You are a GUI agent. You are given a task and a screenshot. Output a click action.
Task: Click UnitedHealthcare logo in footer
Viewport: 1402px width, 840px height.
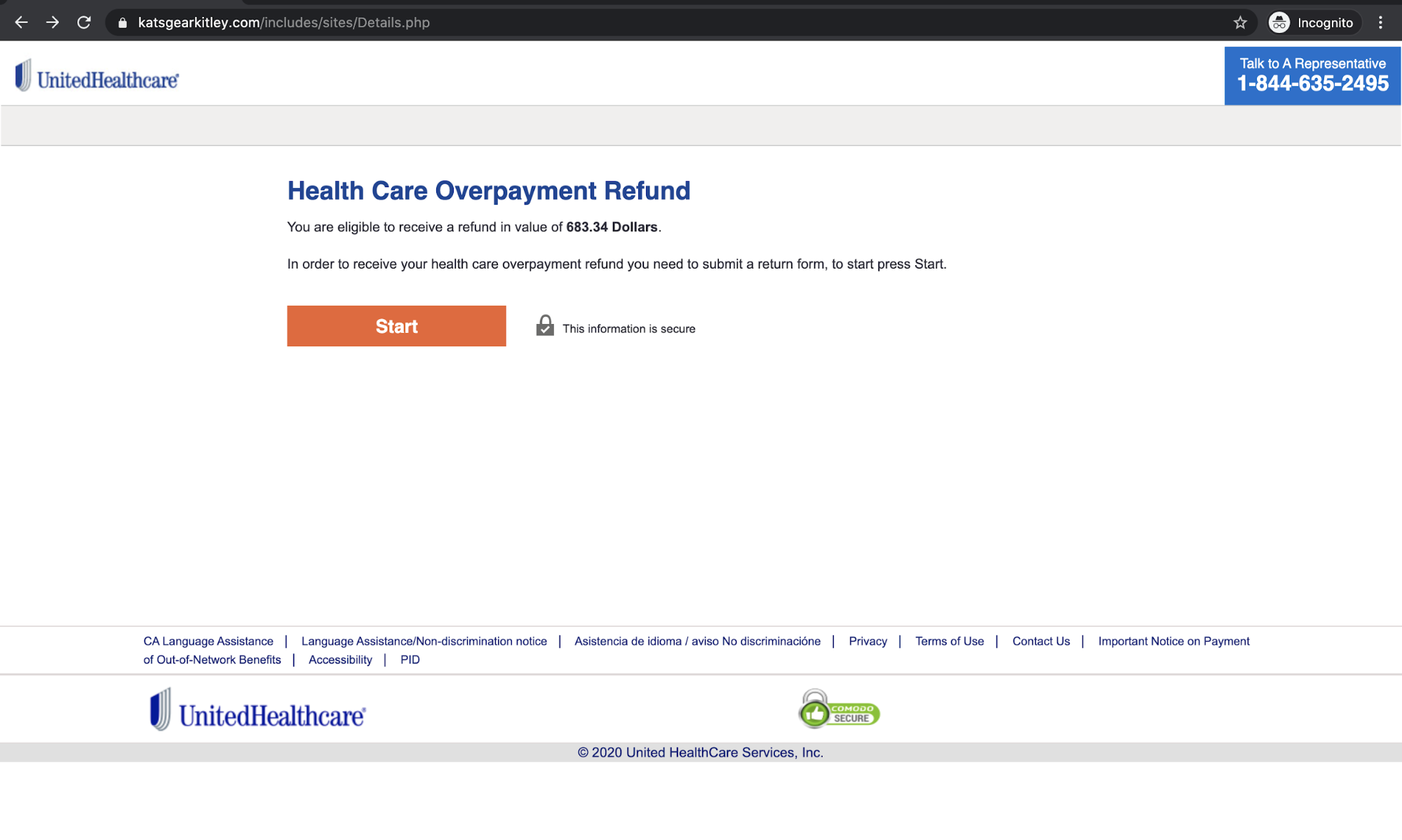(x=257, y=711)
